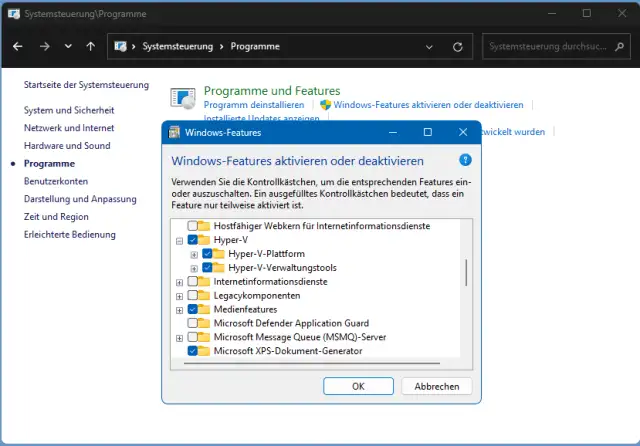Enable the Legacykomponenten checkbox
Screen dimensions: 640x446
tap(192, 295)
